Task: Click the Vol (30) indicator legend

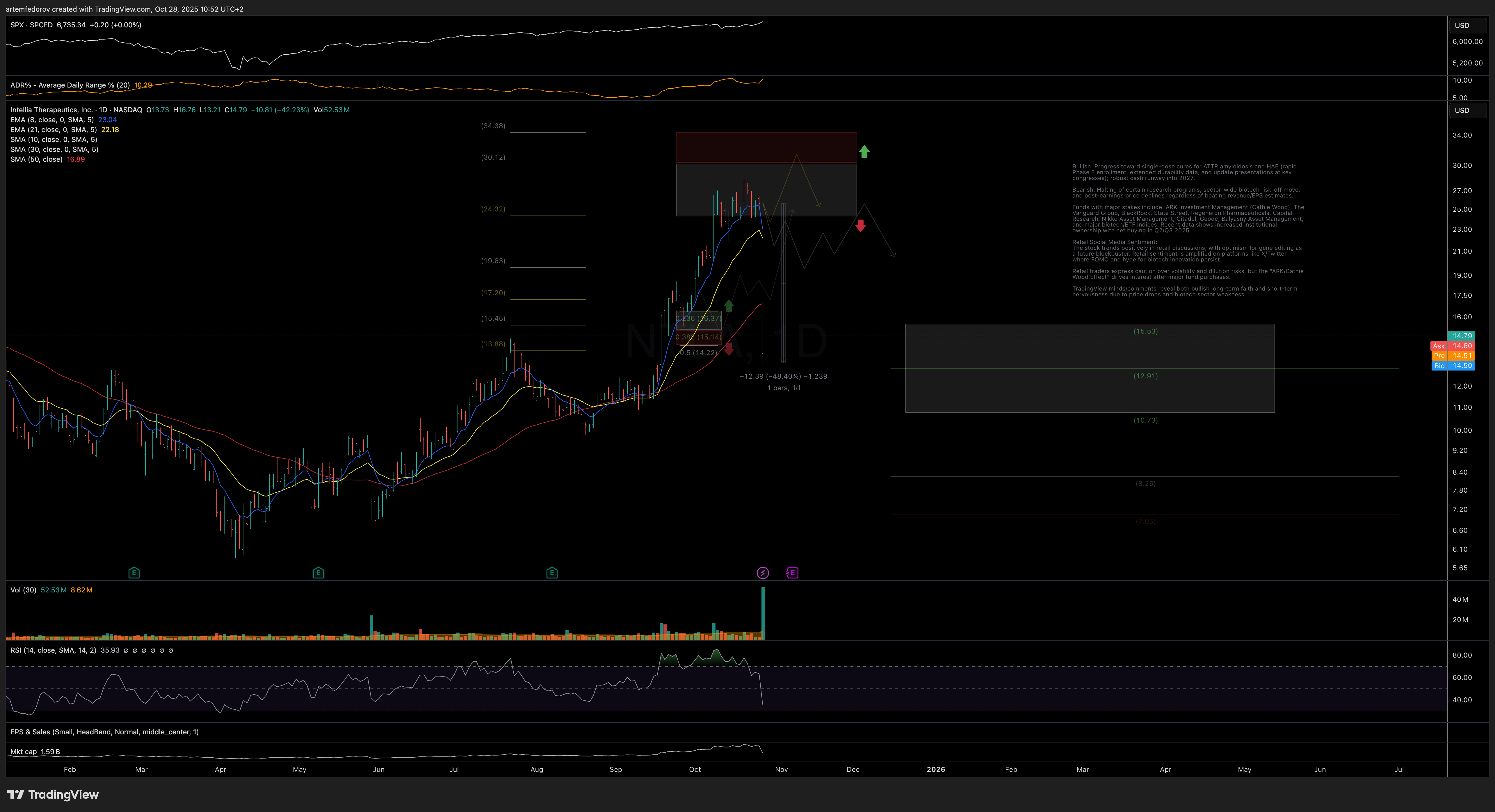Action: (x=23, y=590)
